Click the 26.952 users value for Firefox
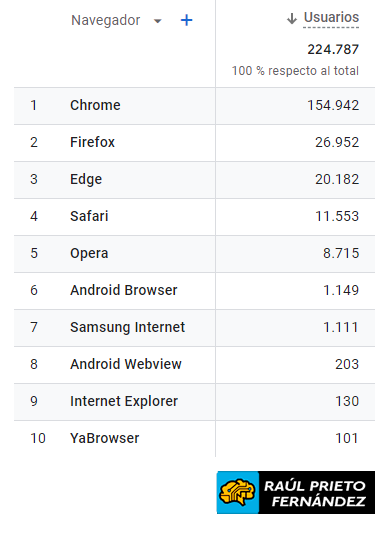The image size is (390, 534). point(337,143)
